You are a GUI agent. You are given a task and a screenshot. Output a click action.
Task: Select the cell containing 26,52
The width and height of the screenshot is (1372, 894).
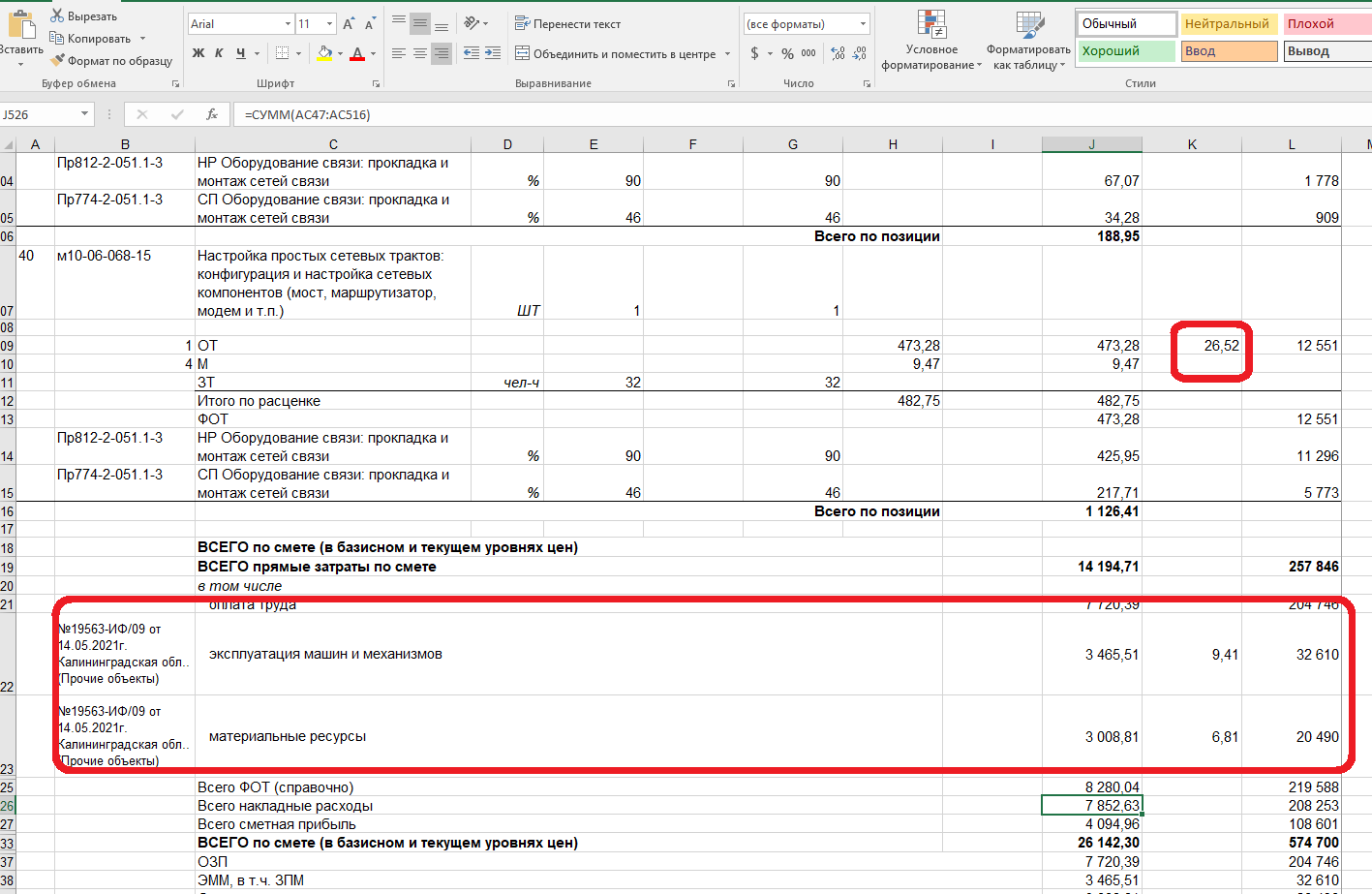click(x=1191, y=345)
